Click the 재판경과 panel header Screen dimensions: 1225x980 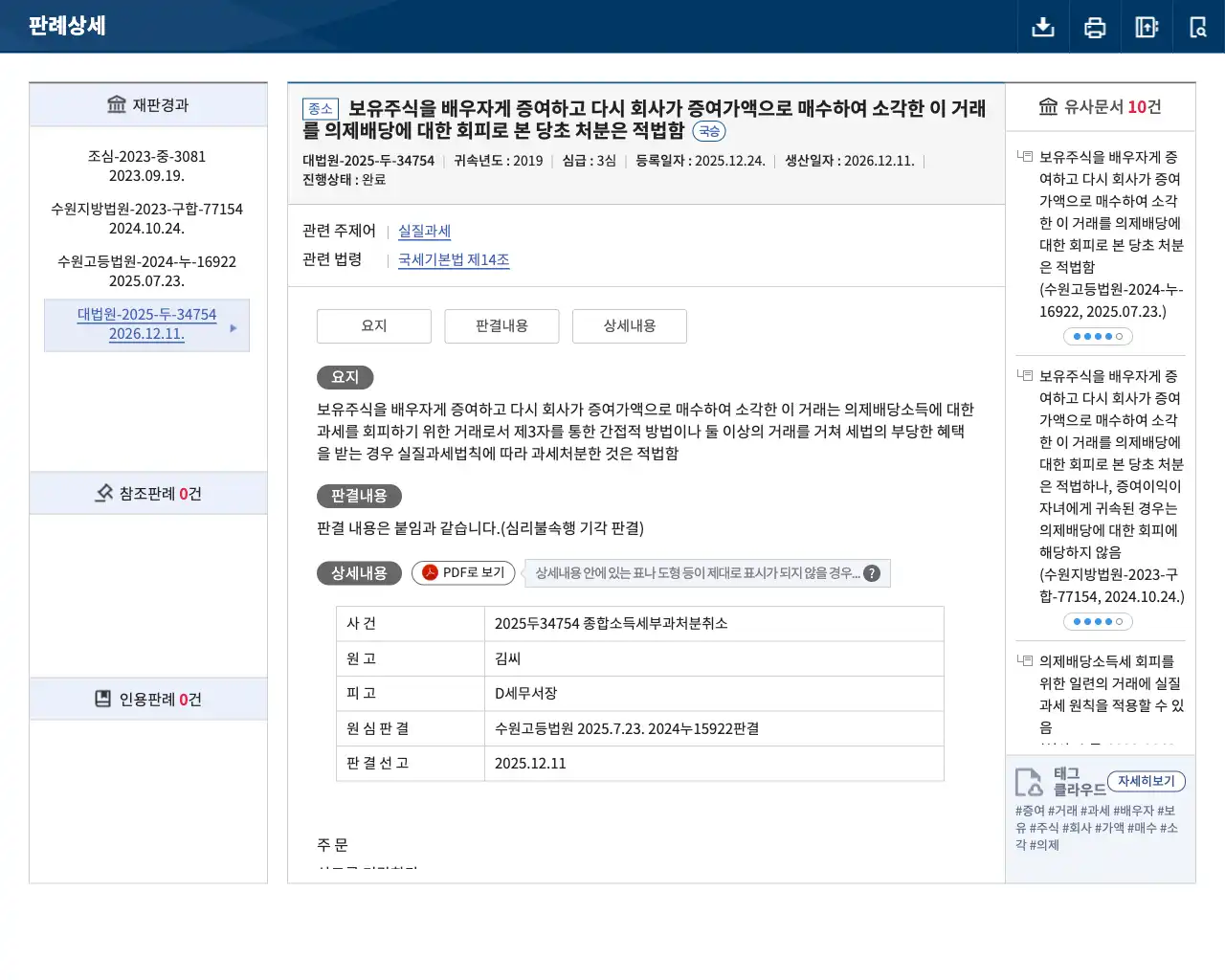click(x=148, y=104)
